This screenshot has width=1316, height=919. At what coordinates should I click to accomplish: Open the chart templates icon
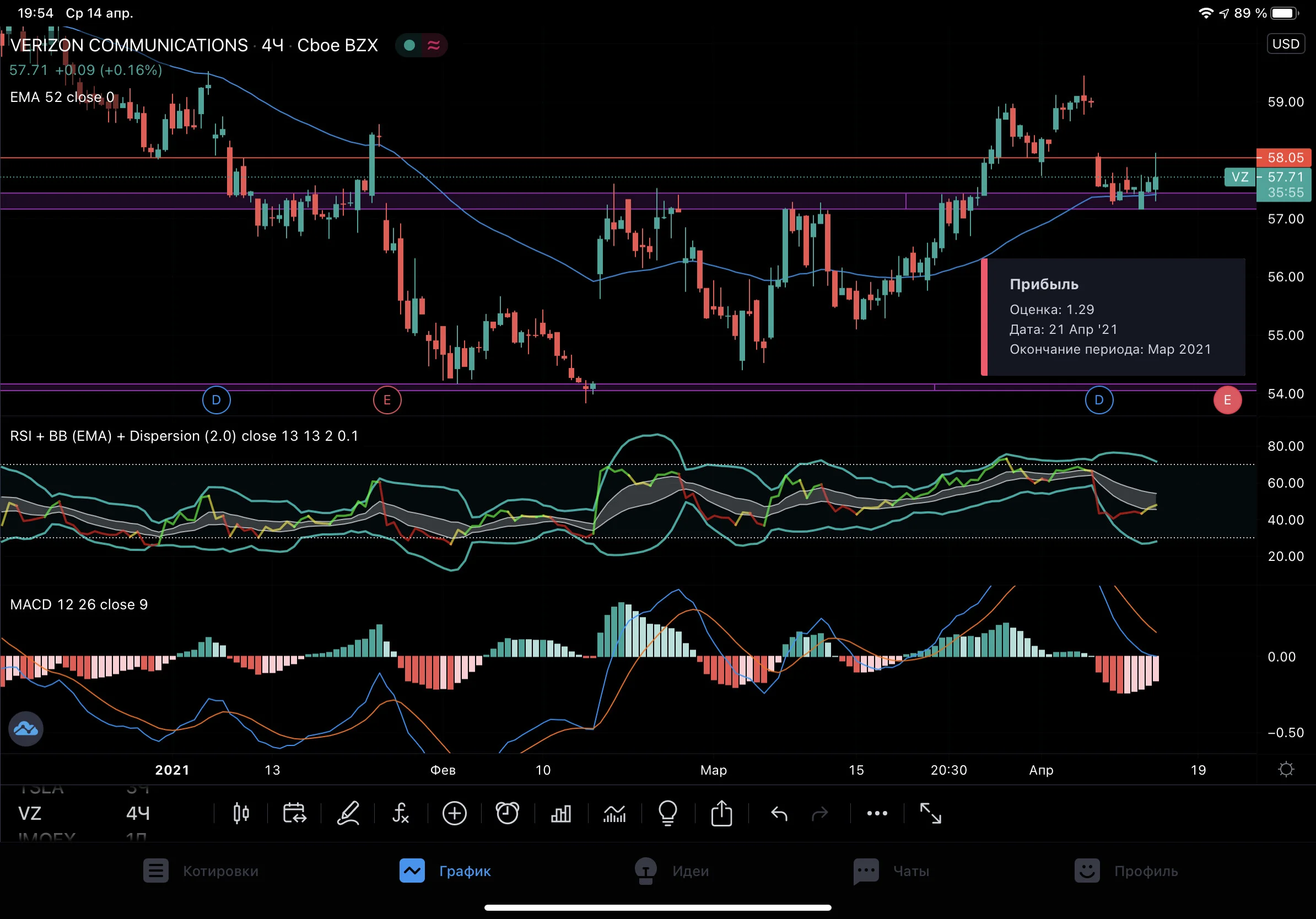pyautogui.click(x=614, y=813)
